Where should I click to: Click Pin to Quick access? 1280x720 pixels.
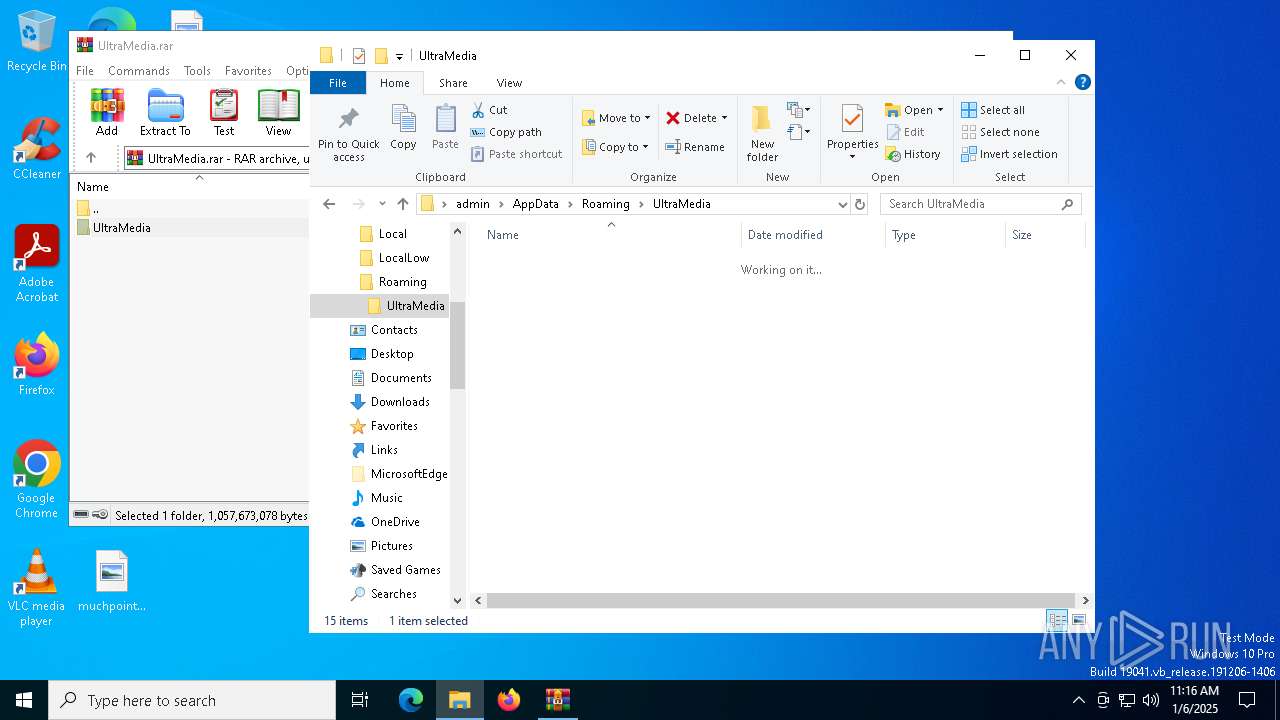[349, 133]
